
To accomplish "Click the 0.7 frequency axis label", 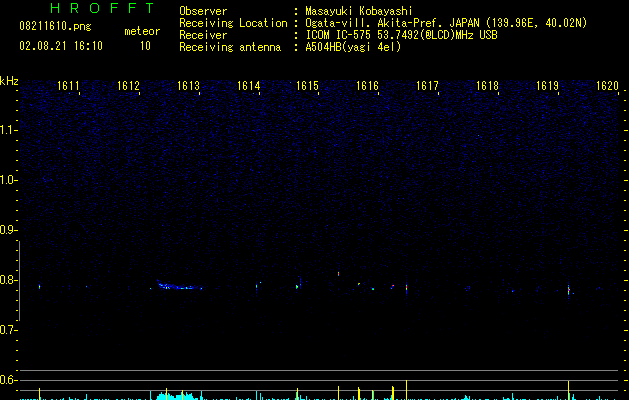I will point(8,330).
